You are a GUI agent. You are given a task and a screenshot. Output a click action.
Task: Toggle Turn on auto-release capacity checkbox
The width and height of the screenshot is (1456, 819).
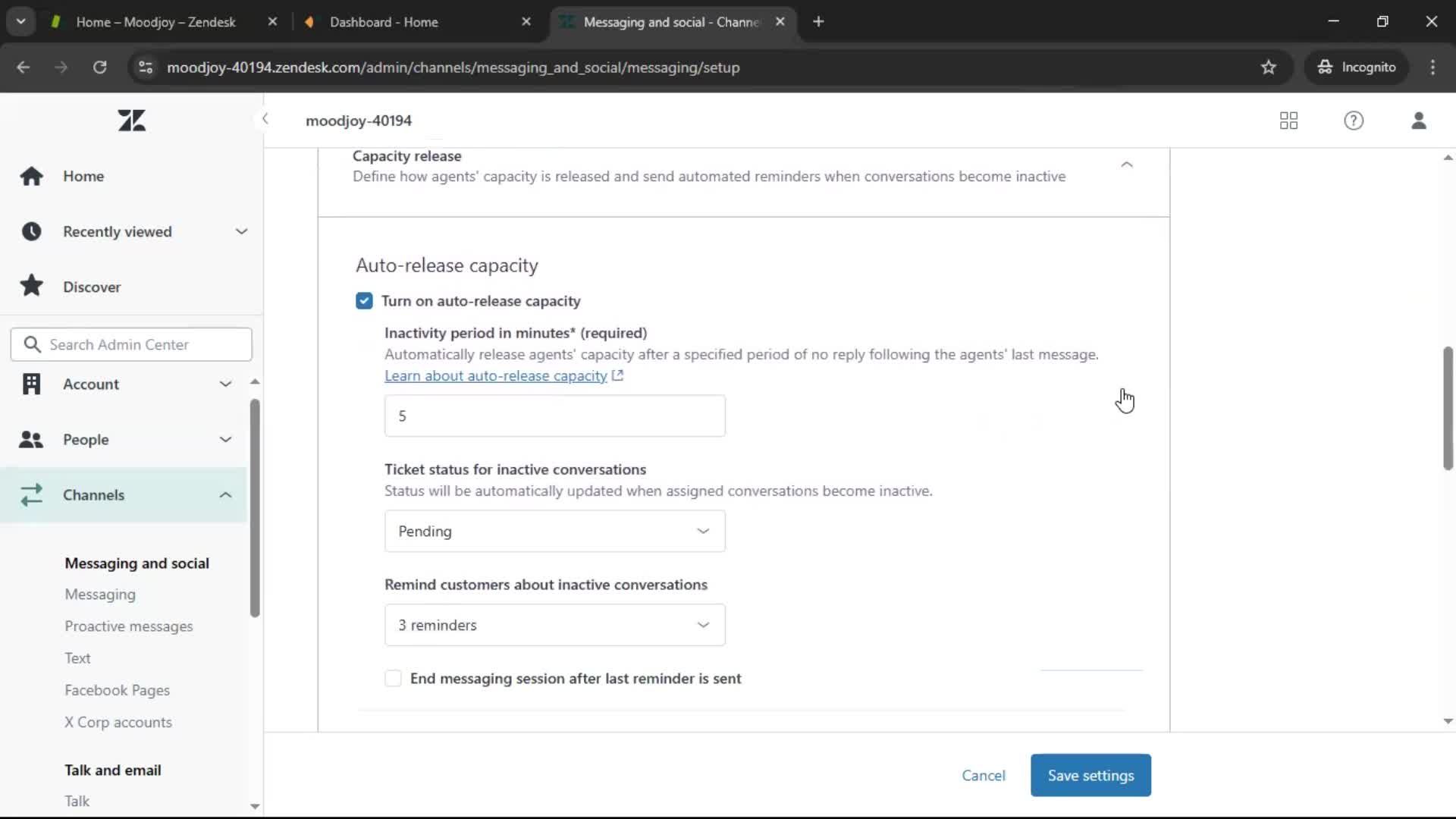pos(364,301)
